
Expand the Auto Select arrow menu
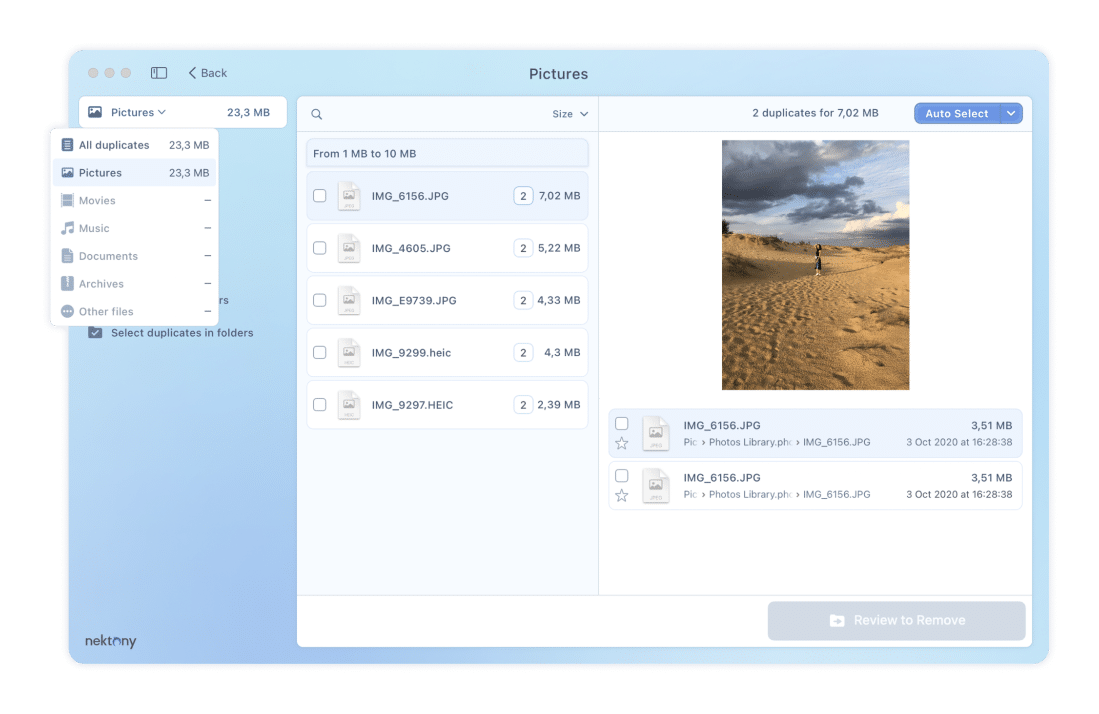pos(1011,114)
